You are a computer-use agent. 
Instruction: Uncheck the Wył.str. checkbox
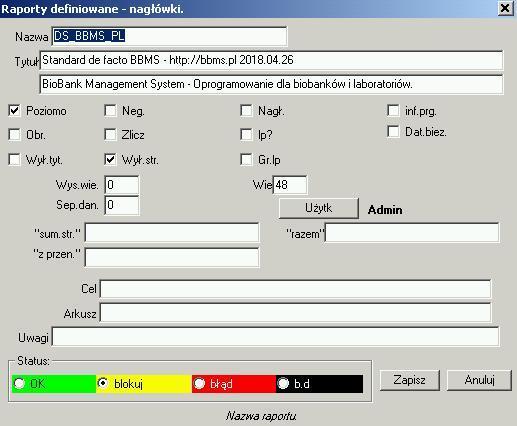(110, 160)
